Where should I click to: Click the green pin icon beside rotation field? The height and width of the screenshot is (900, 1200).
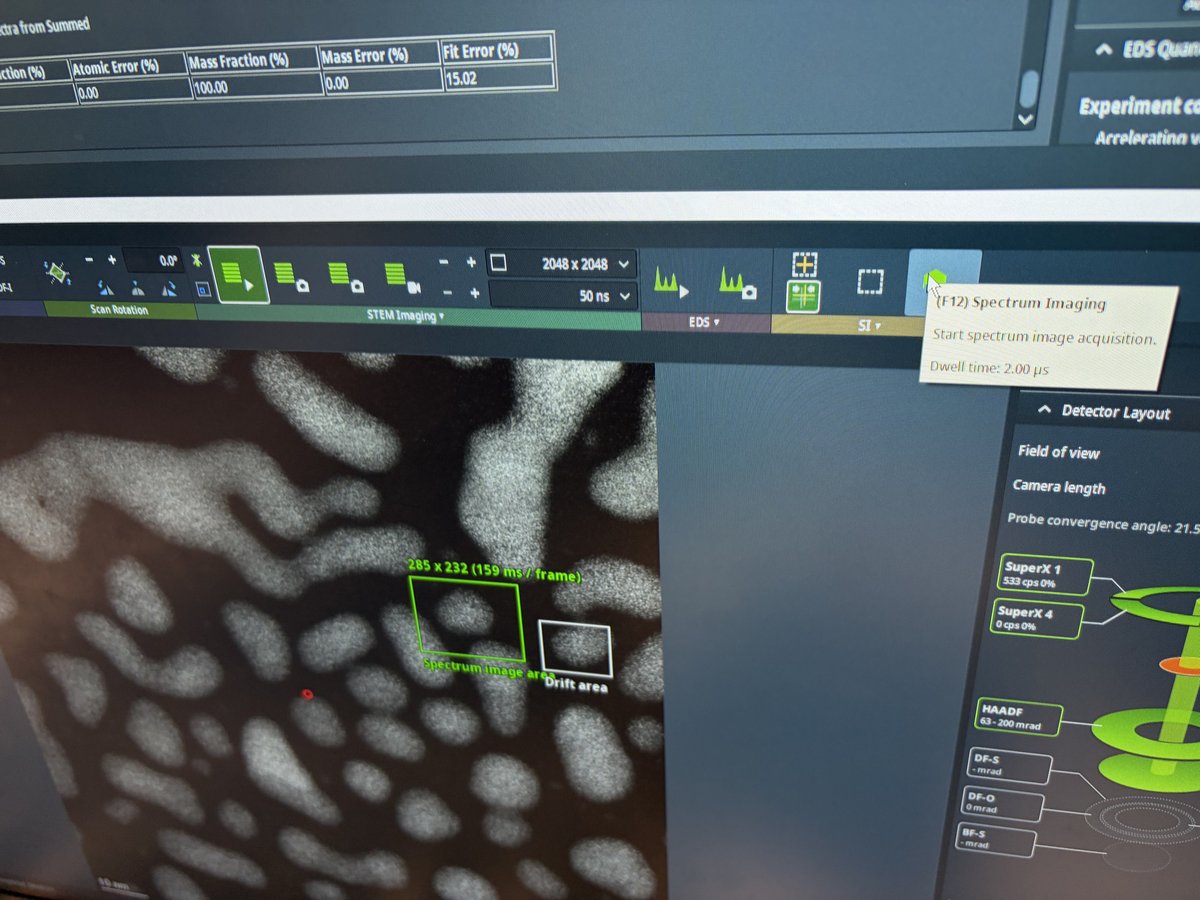point(197,261)
